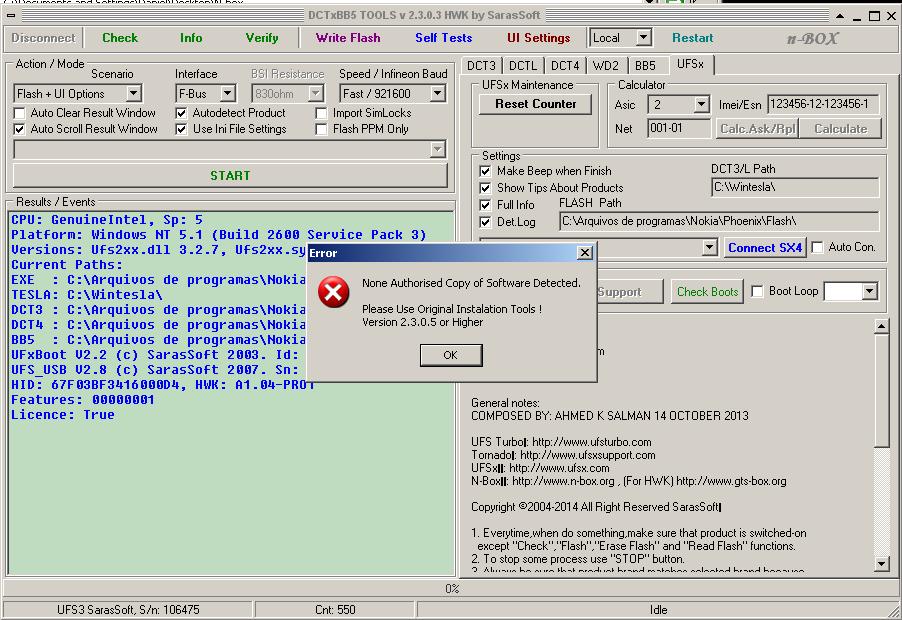Screen dimensions: 902x620
Task: Click the Restart toolbar button
Action: pyautogui.click(x=693, y=38)
